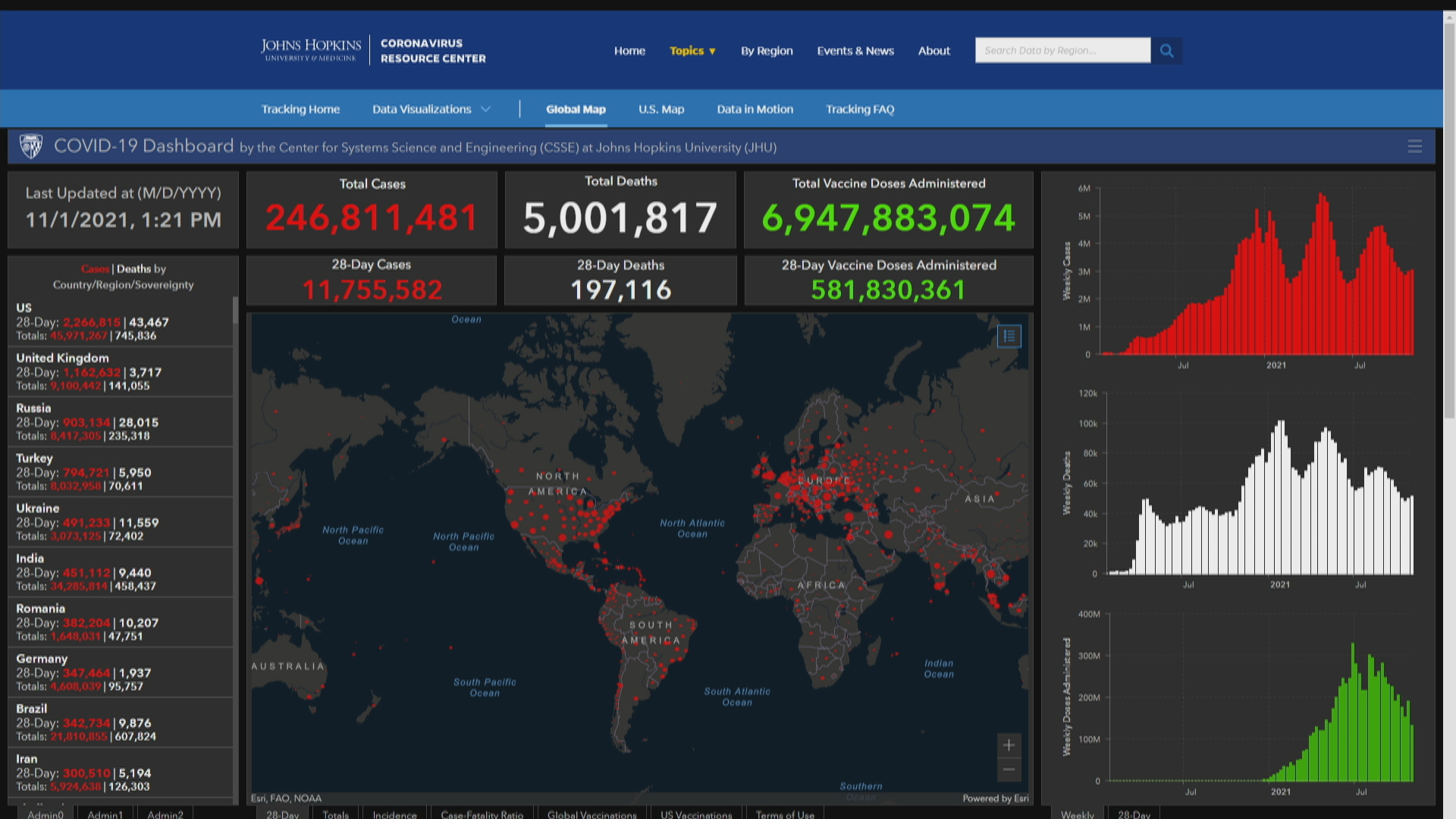
Task: Select the United Kingdom row
Action: (120, 372)
